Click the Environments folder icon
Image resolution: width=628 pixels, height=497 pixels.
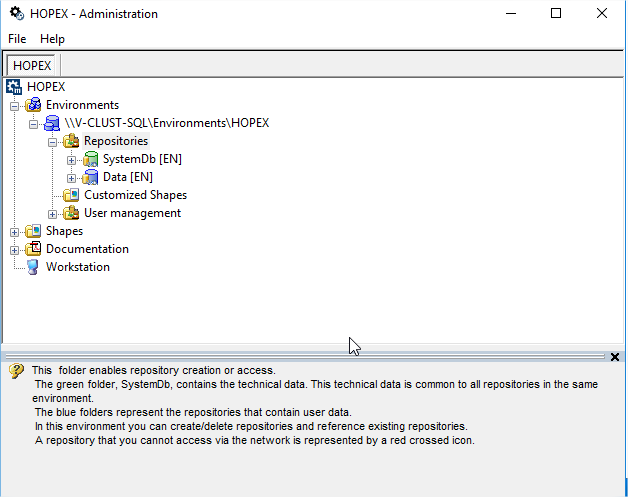[33, 105]
